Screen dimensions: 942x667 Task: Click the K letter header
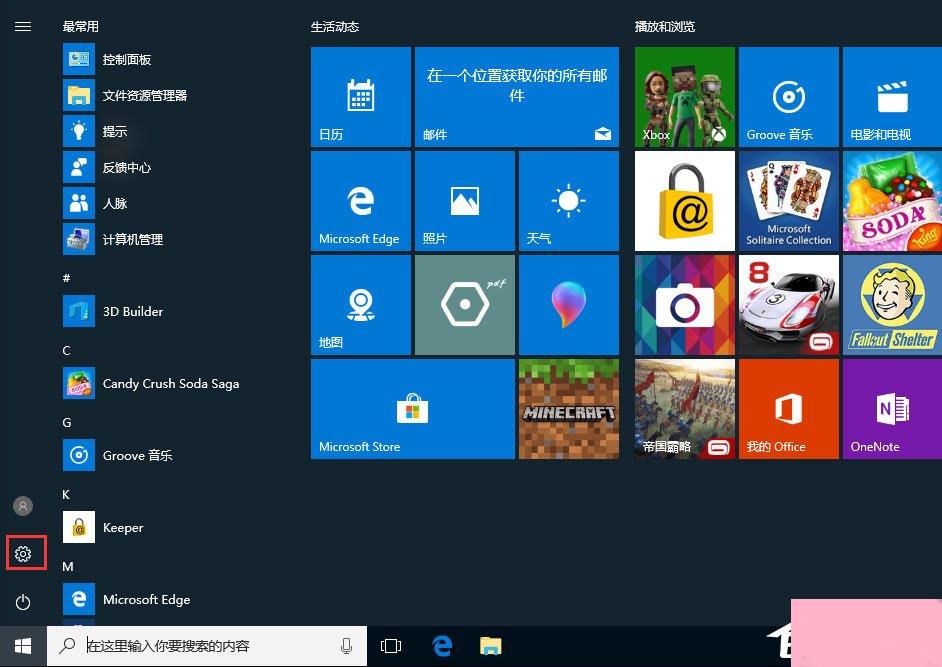tap(66, 495)
